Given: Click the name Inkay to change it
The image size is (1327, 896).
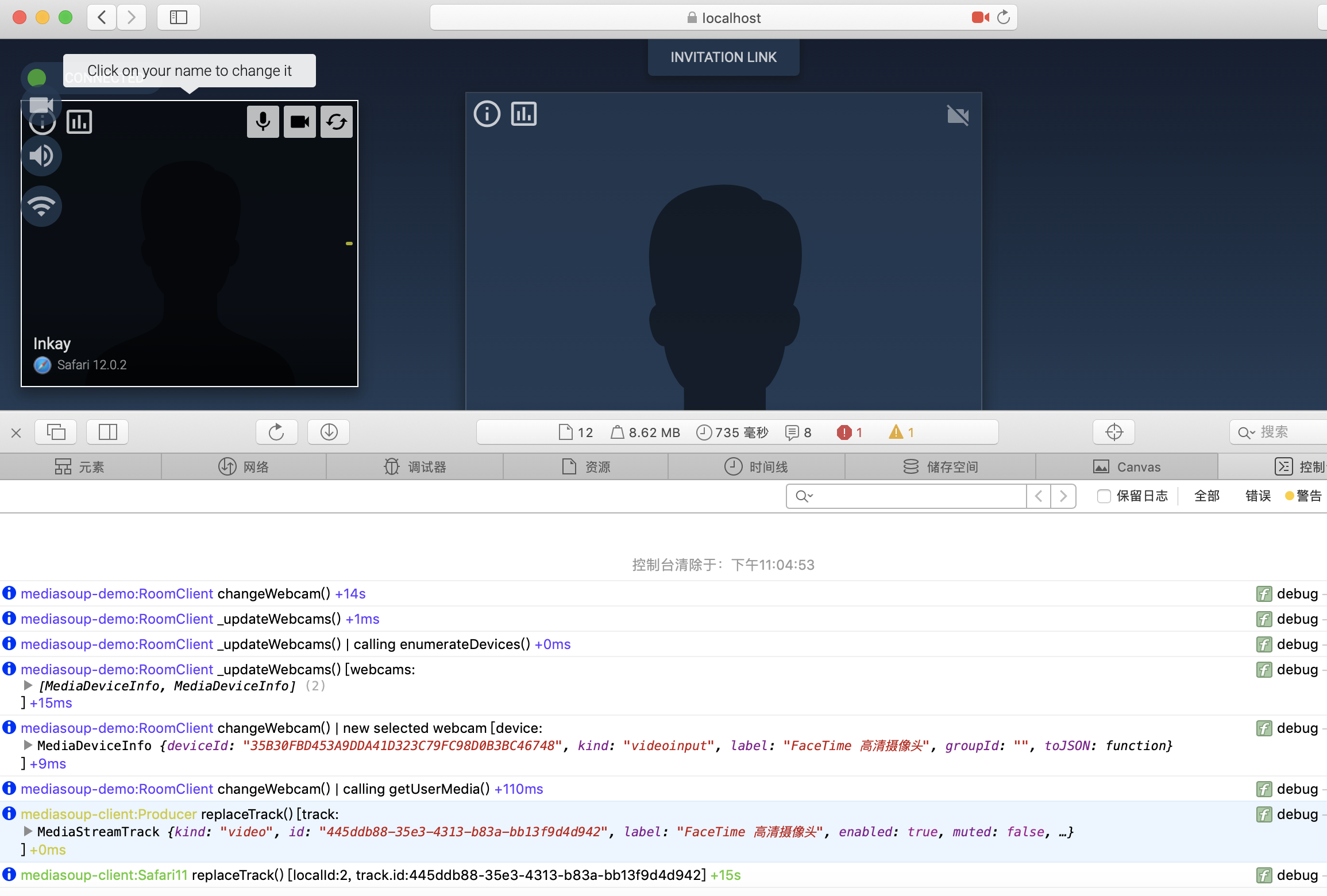Looking at the screenshot, I should click(52, 343).
